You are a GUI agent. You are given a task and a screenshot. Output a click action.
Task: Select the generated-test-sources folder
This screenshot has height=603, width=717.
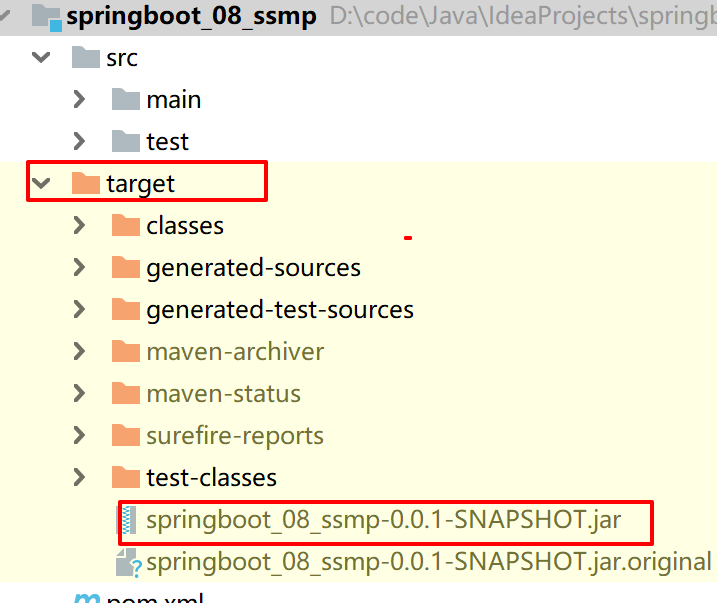tap(279, 310)
